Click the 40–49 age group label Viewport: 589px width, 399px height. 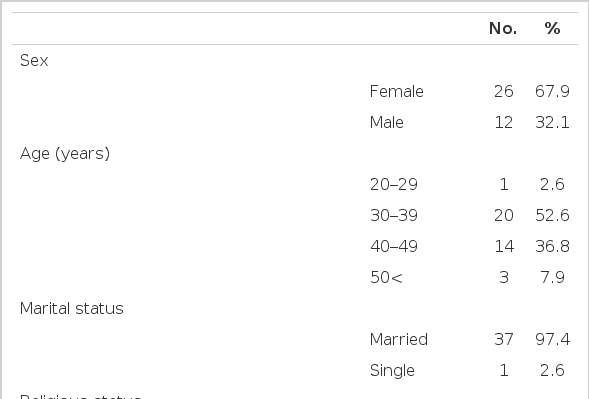tap(394, 246)
